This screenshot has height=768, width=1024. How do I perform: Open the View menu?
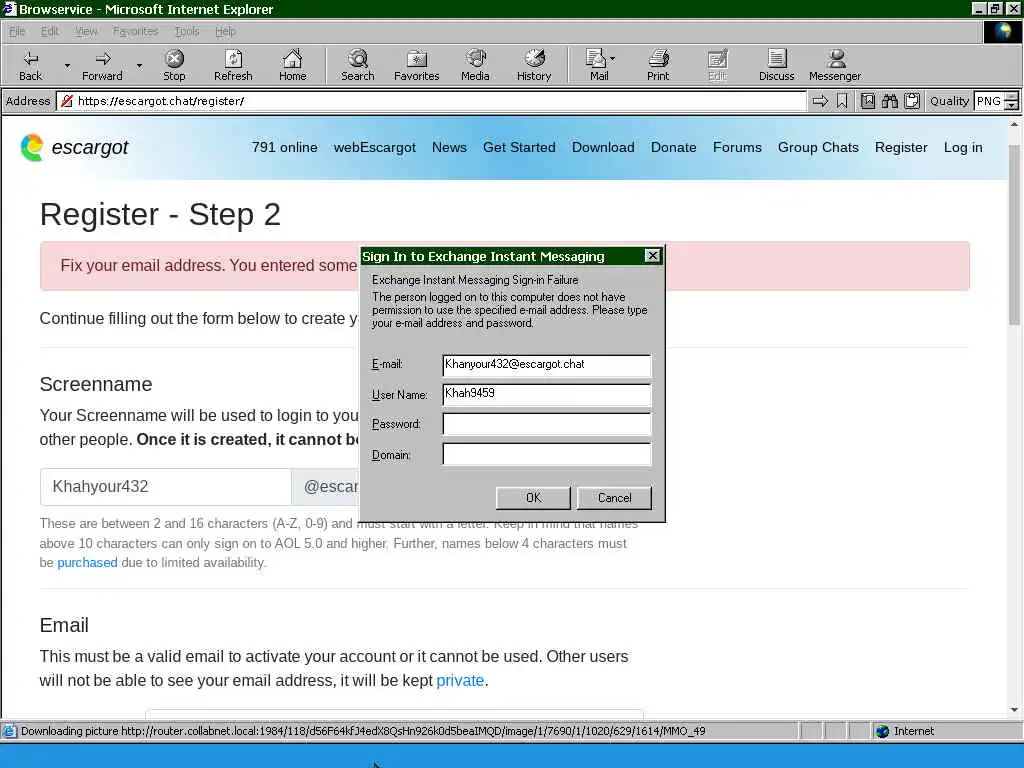click(86, 31)
